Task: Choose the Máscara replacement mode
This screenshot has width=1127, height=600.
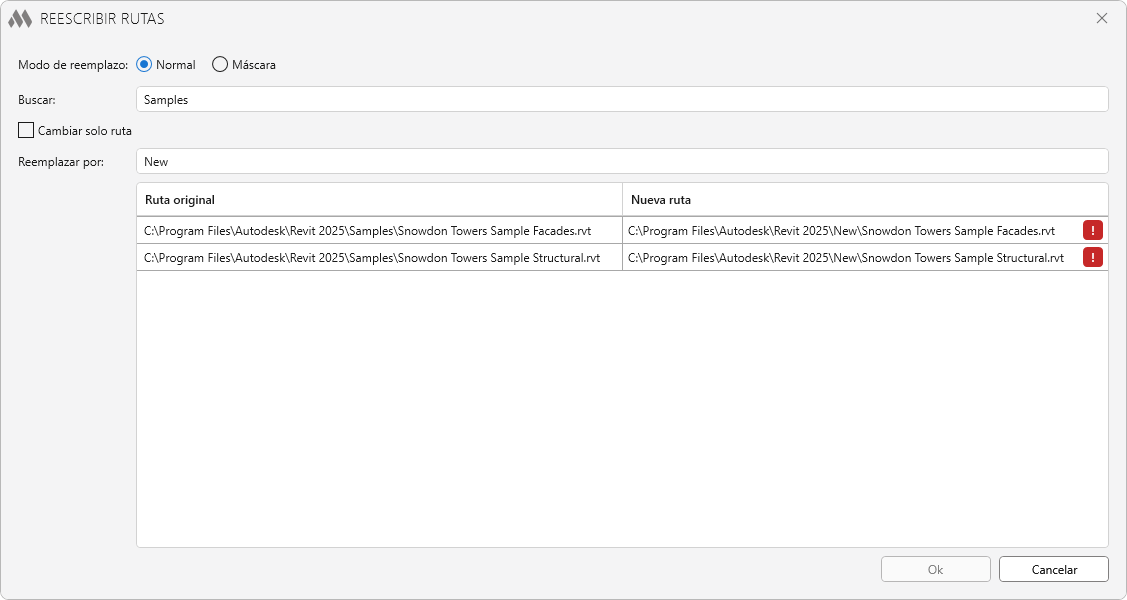Action: point(220,65)
